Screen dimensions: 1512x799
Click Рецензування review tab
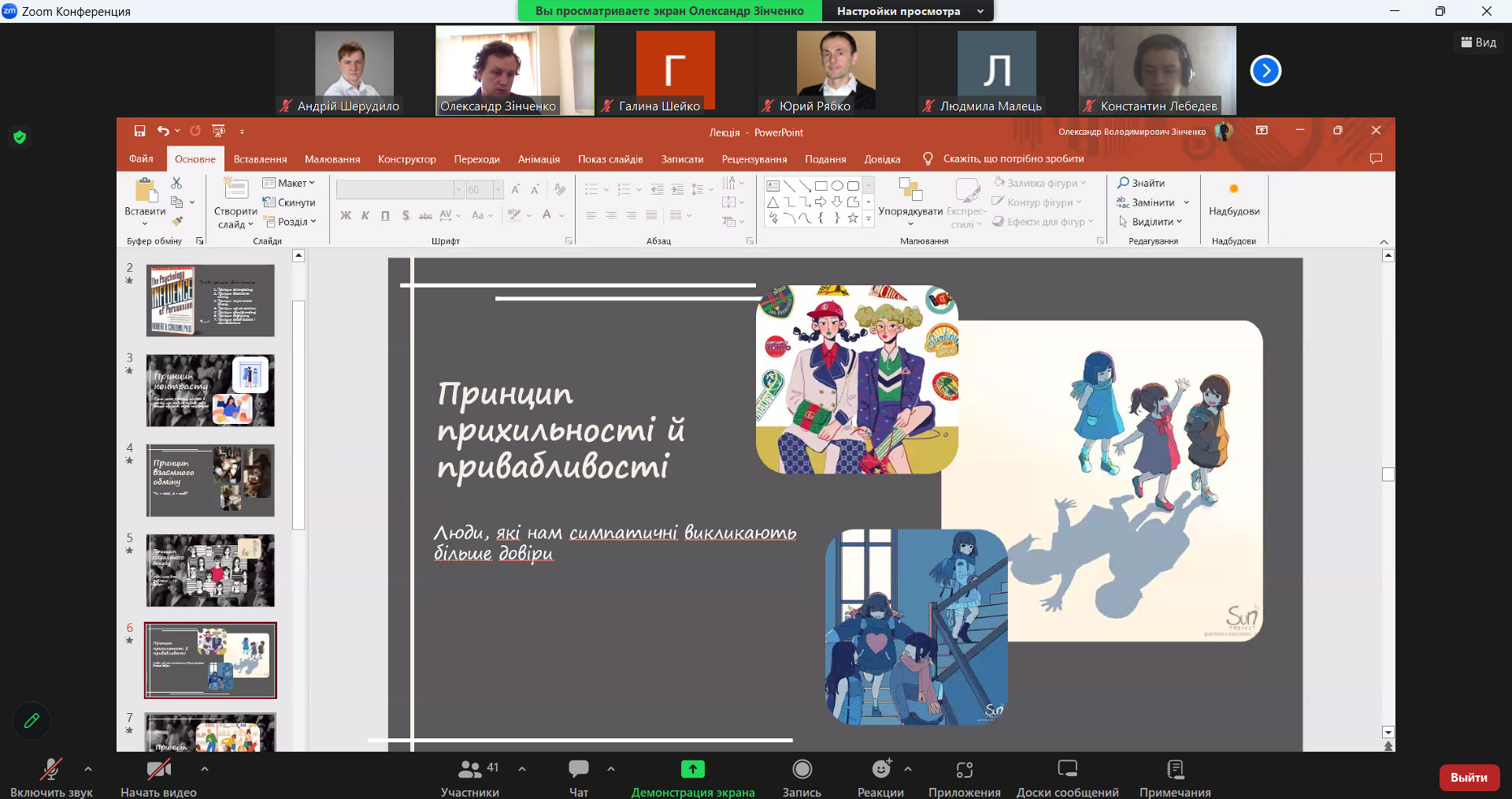point(754,158)
